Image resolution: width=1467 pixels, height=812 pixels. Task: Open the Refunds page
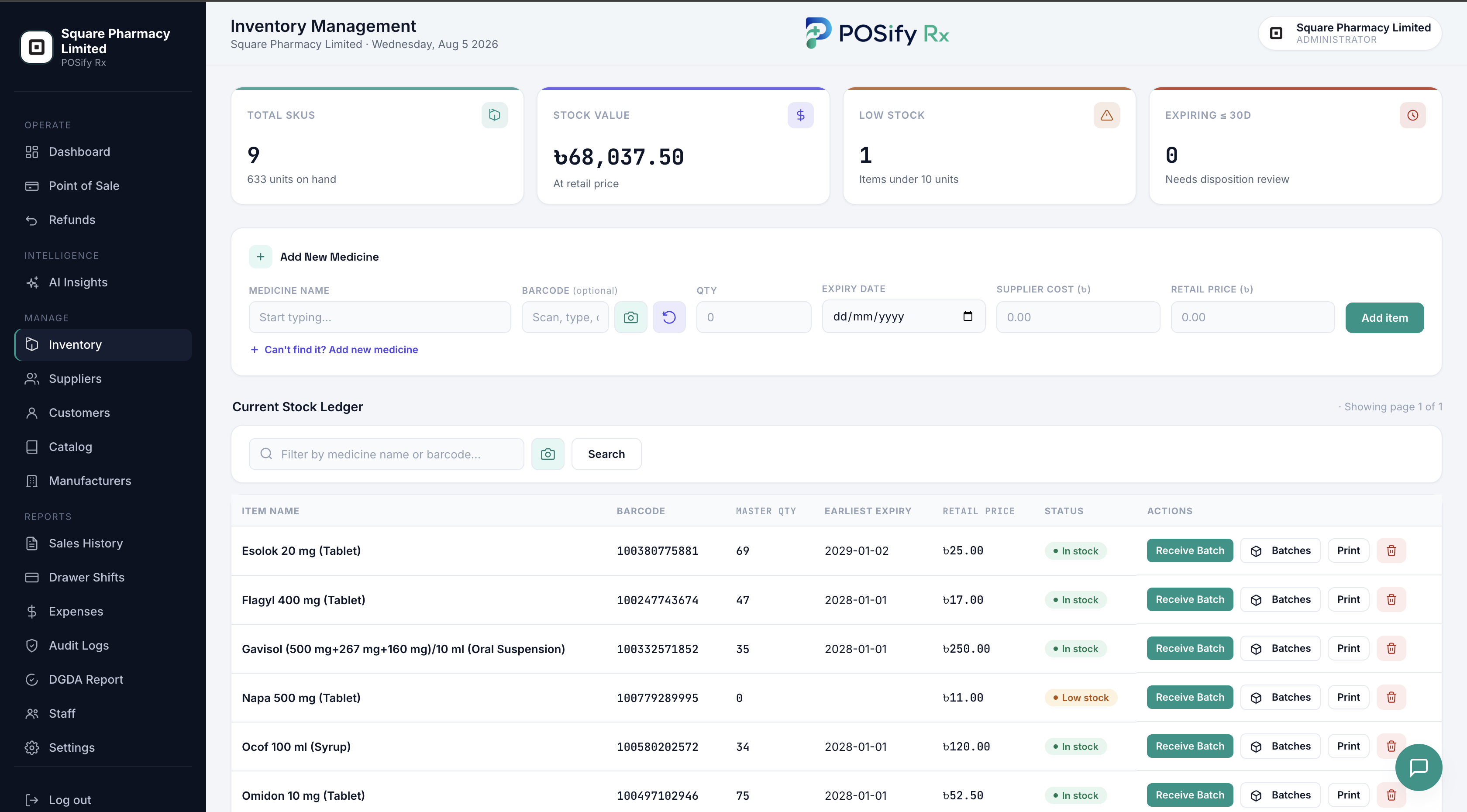tap(103, 220)
